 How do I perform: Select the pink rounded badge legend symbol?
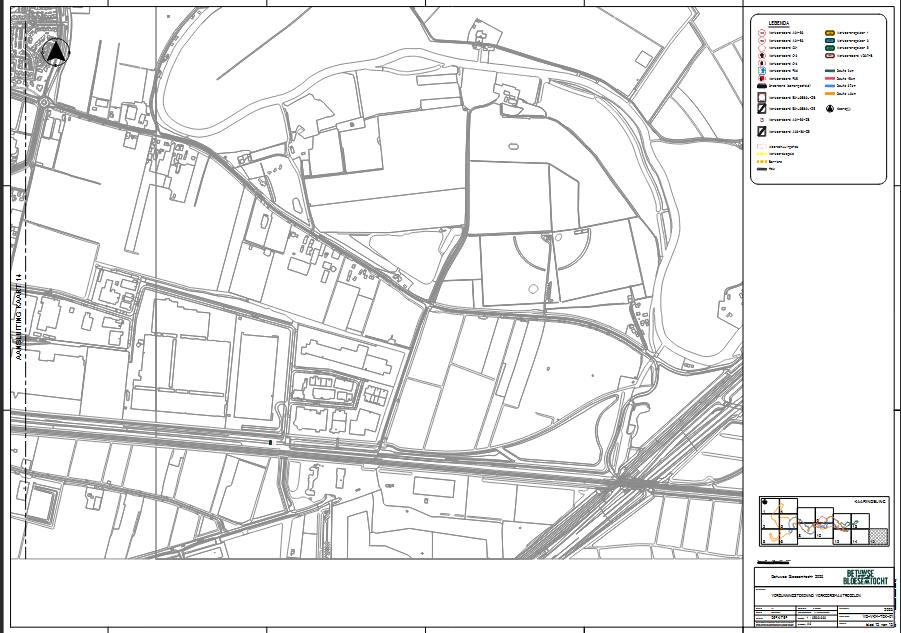pyautogui.click(x=830, y=55)
